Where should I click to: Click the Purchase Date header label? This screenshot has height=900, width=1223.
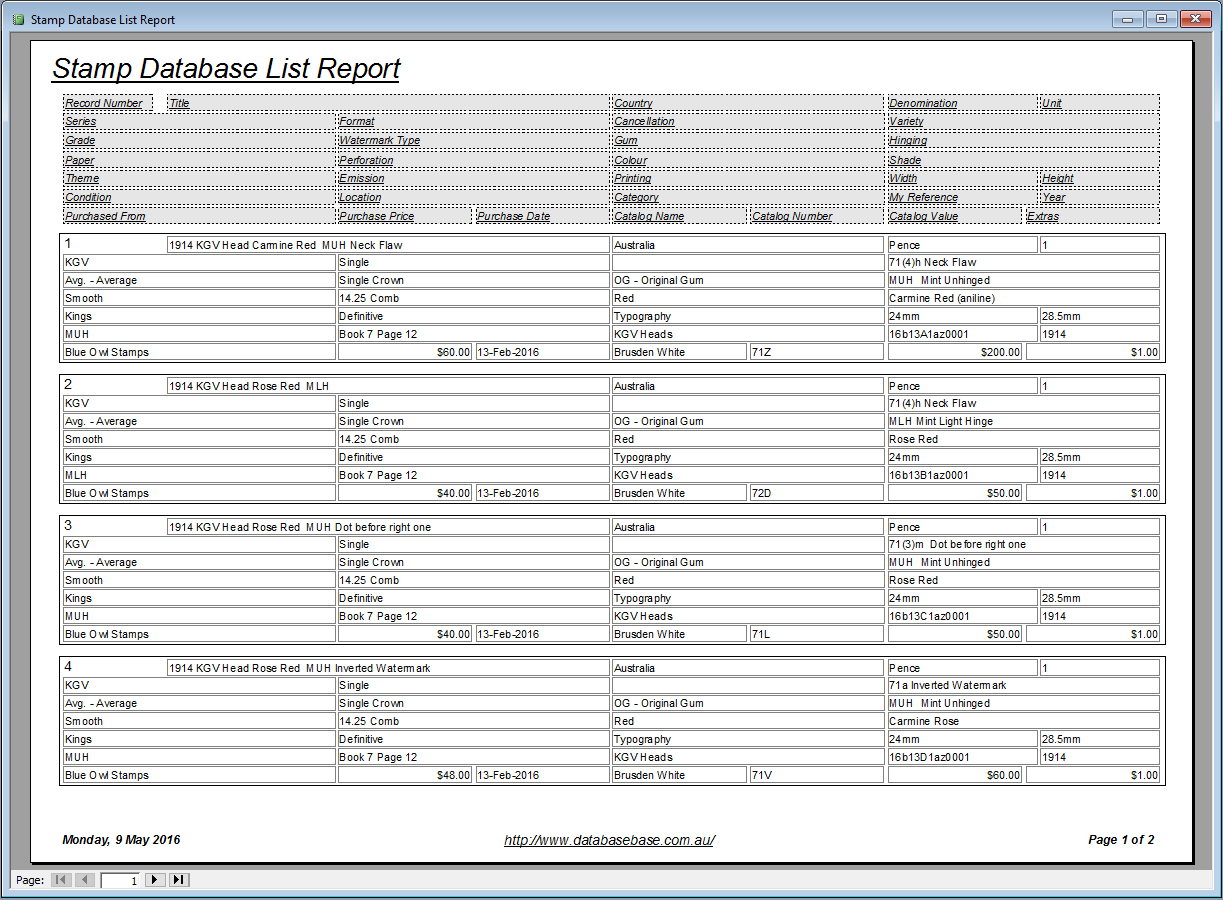point(514,216)
